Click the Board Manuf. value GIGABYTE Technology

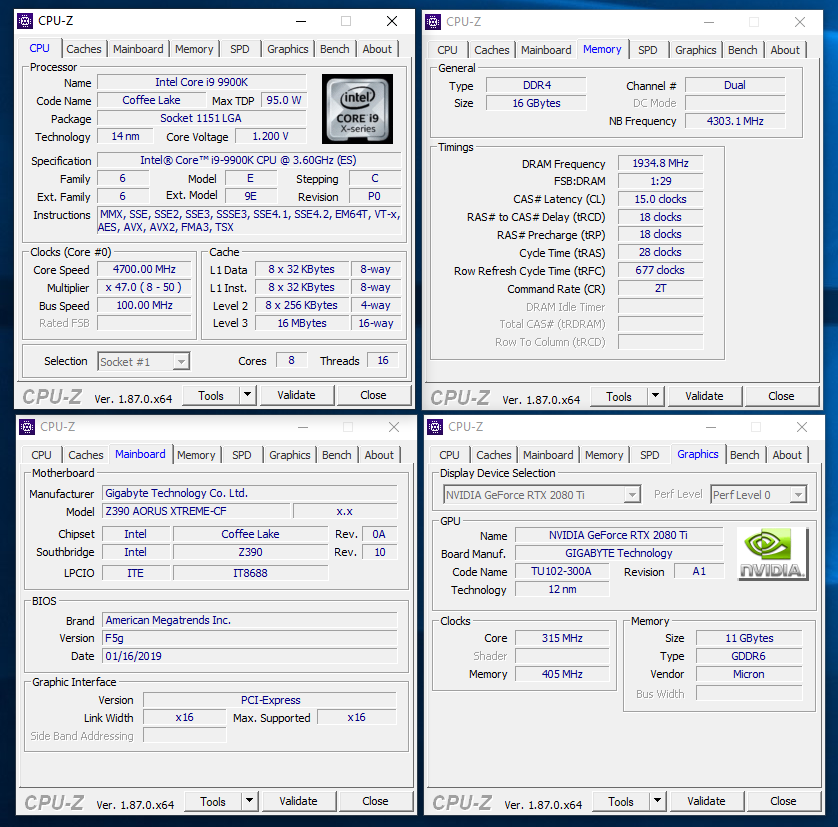click(x=619, y=553)
